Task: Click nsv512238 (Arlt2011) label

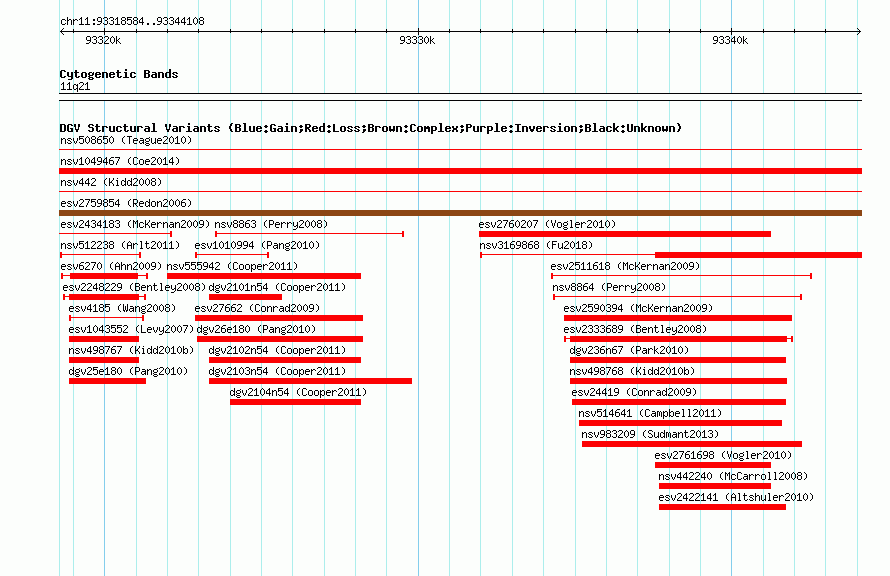Action: [x=120, y=245]
